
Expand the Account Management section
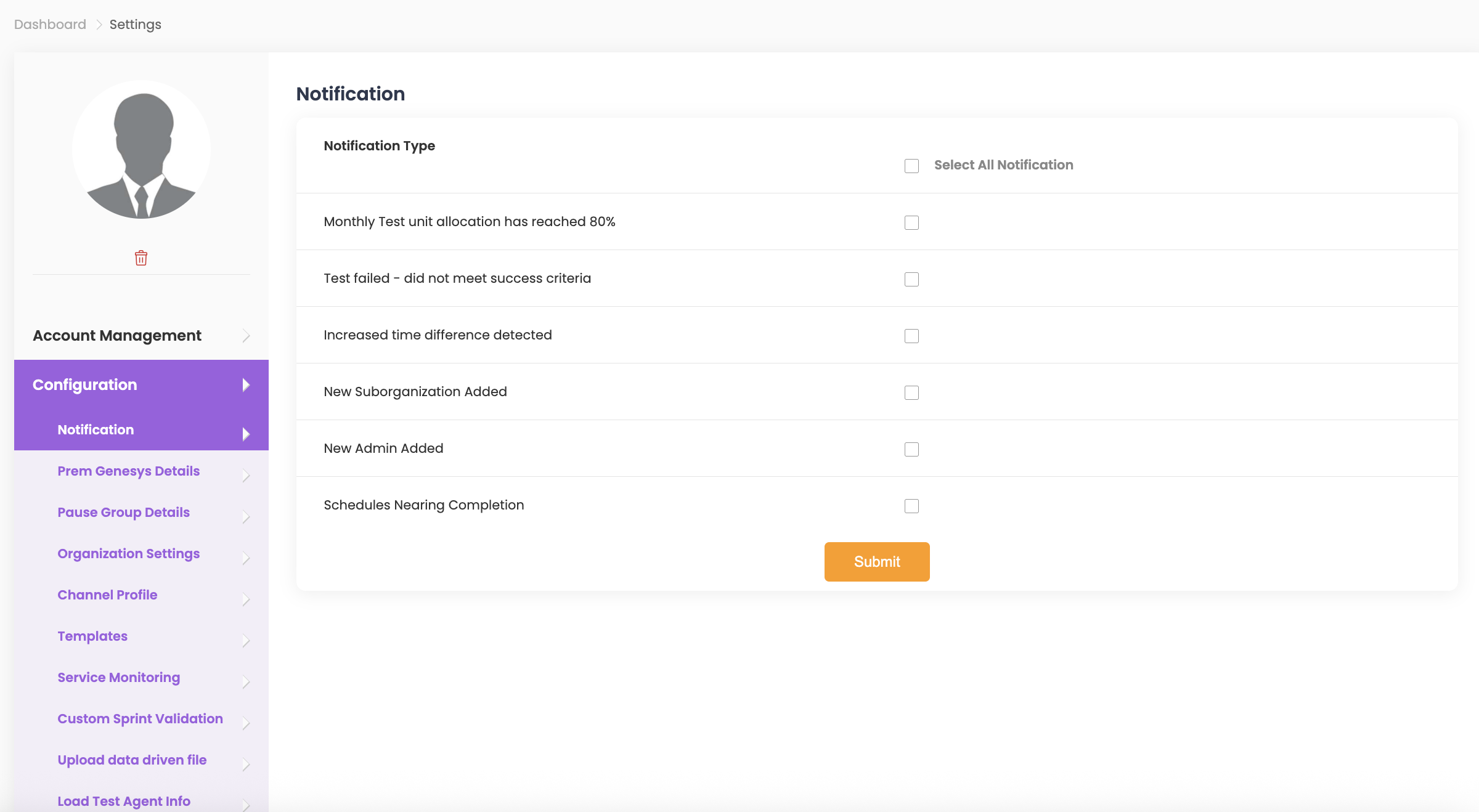(117, 336)
